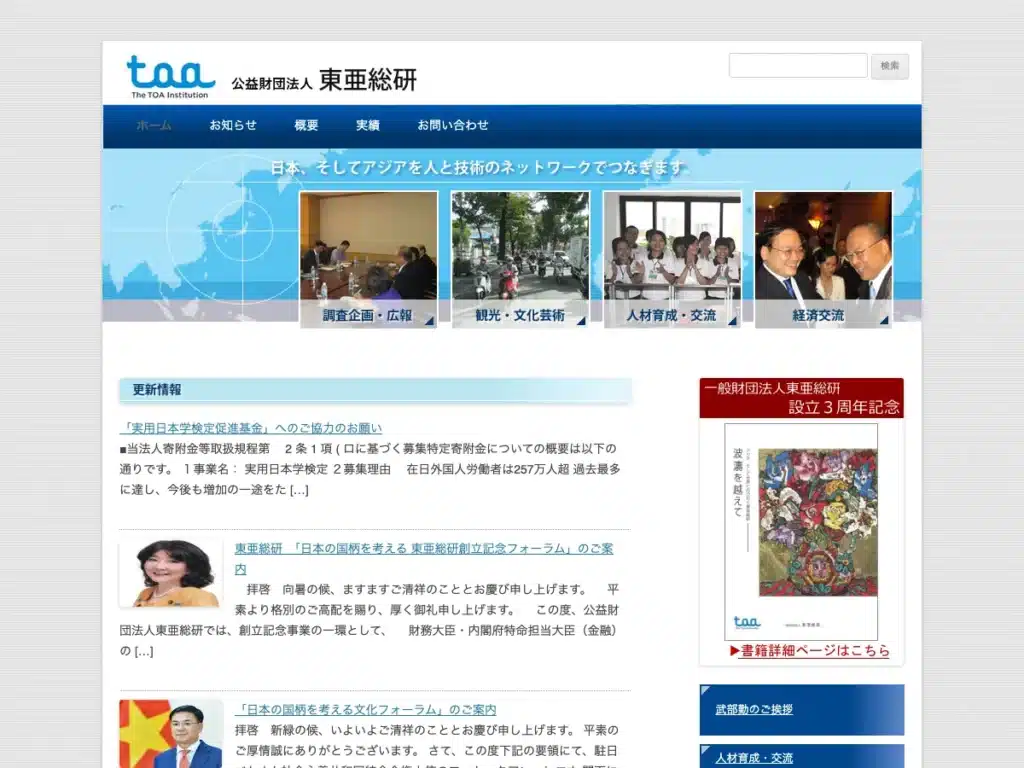Open 「実用日本学検定促進基金」へのご協力のお願い article
Screen dimensions: 1024x768
[251, 428]
